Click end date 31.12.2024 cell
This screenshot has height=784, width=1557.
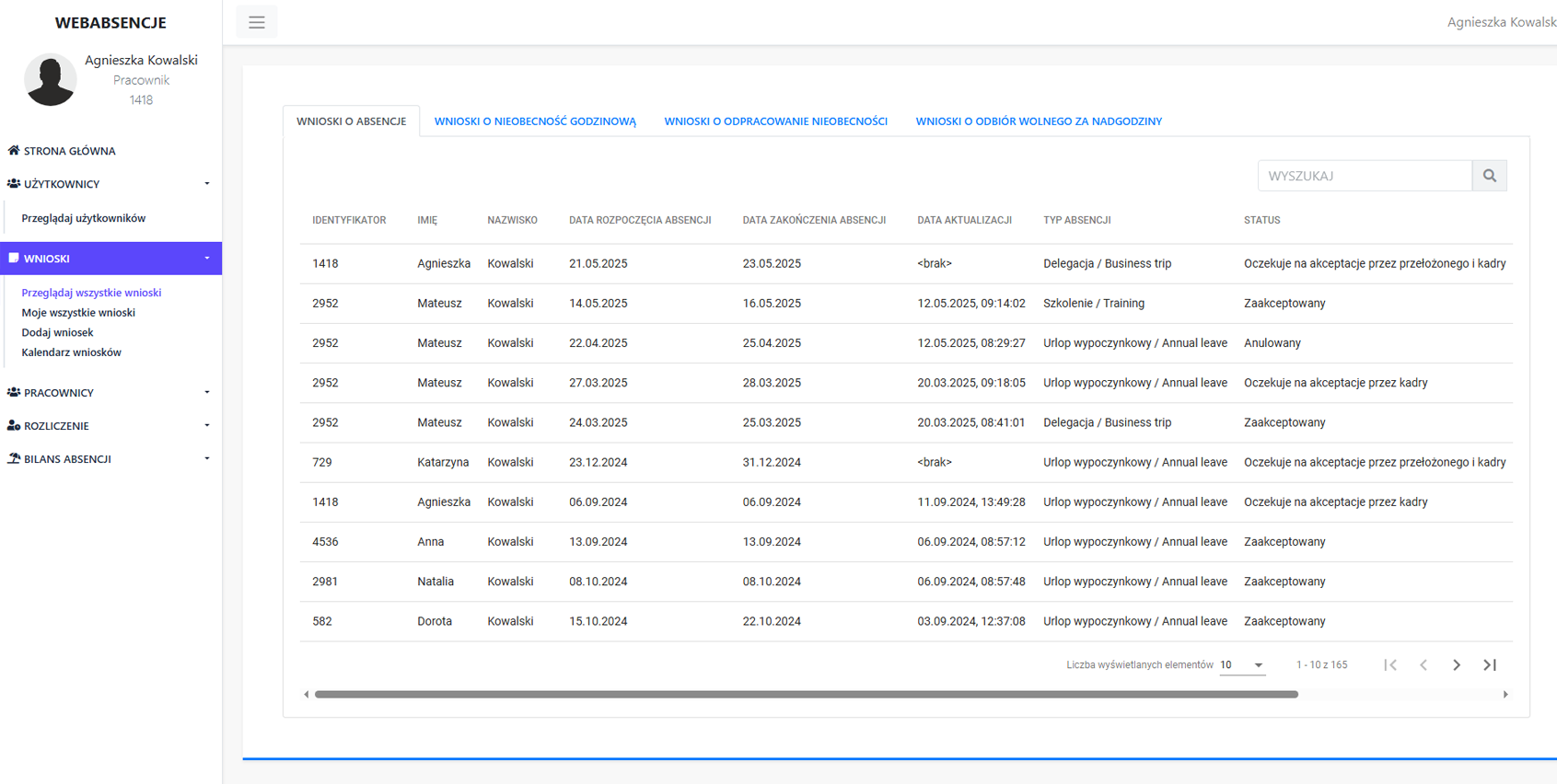pyautogui.click(x=772, y=462)
